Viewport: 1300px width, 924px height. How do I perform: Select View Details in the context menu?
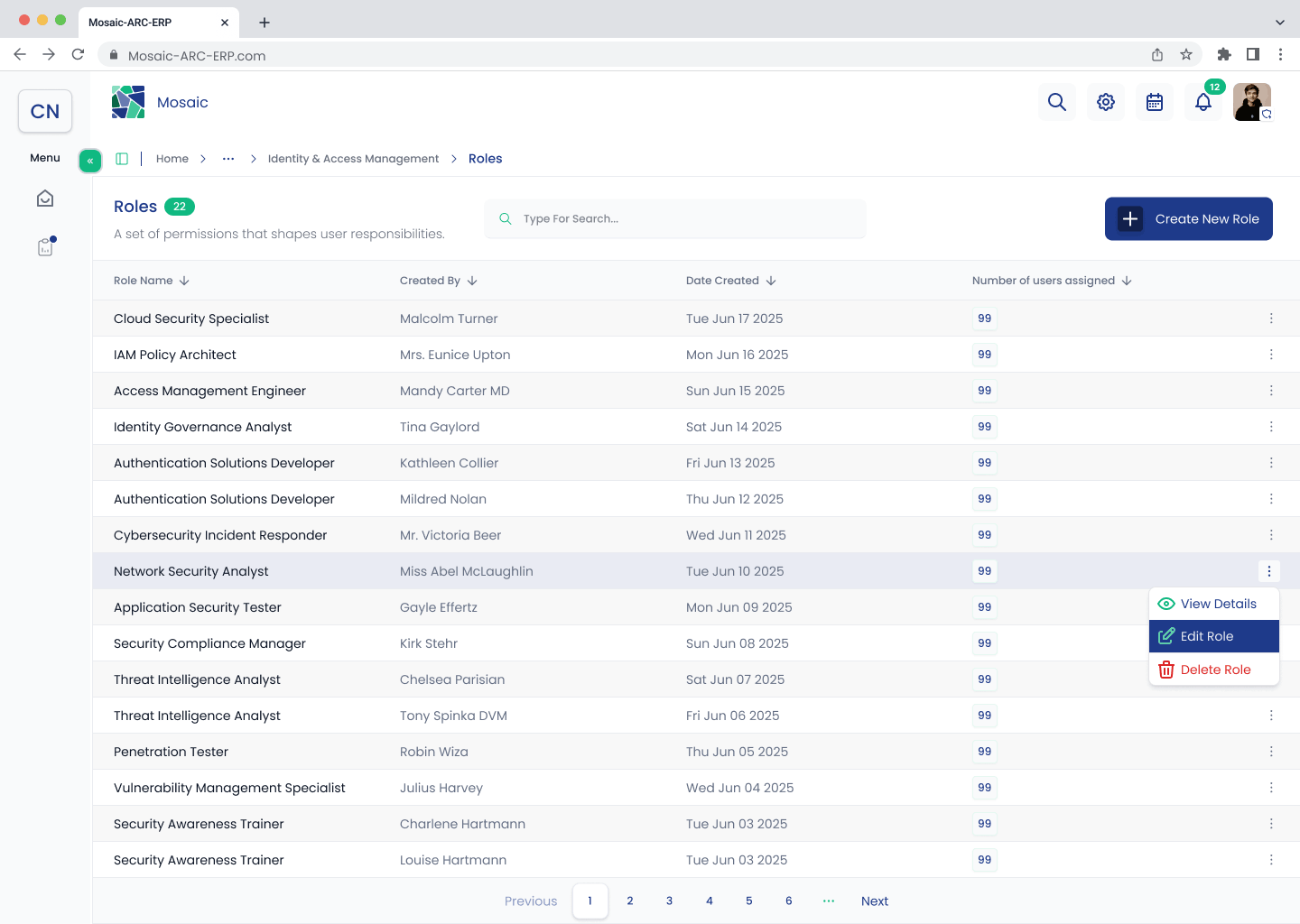[x=1214, y=604]
